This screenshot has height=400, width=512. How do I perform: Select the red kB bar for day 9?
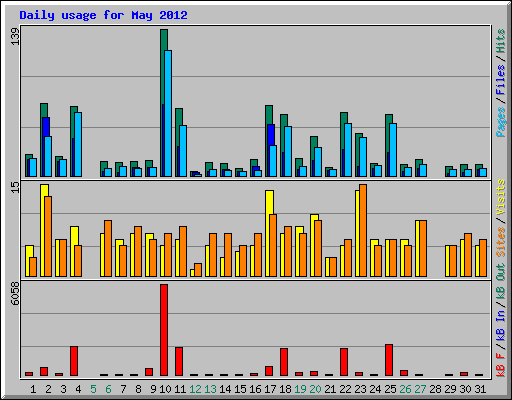point(149,372)
